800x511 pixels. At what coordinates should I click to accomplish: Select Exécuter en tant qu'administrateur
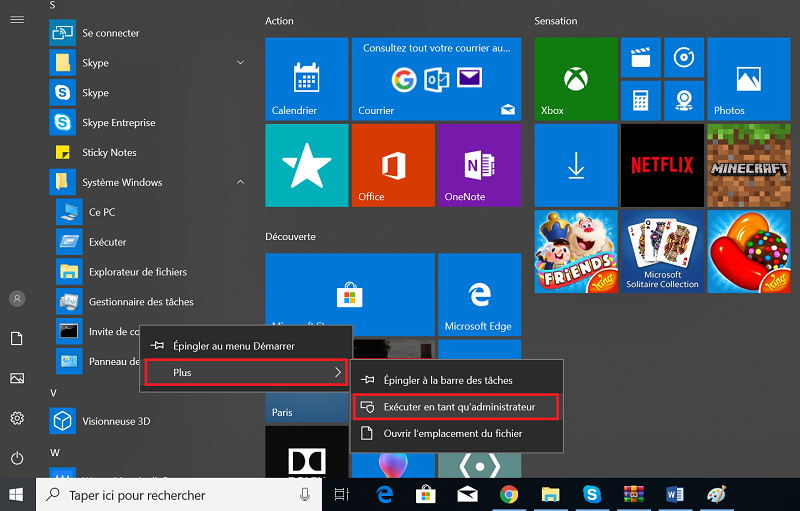coord(457,407)
